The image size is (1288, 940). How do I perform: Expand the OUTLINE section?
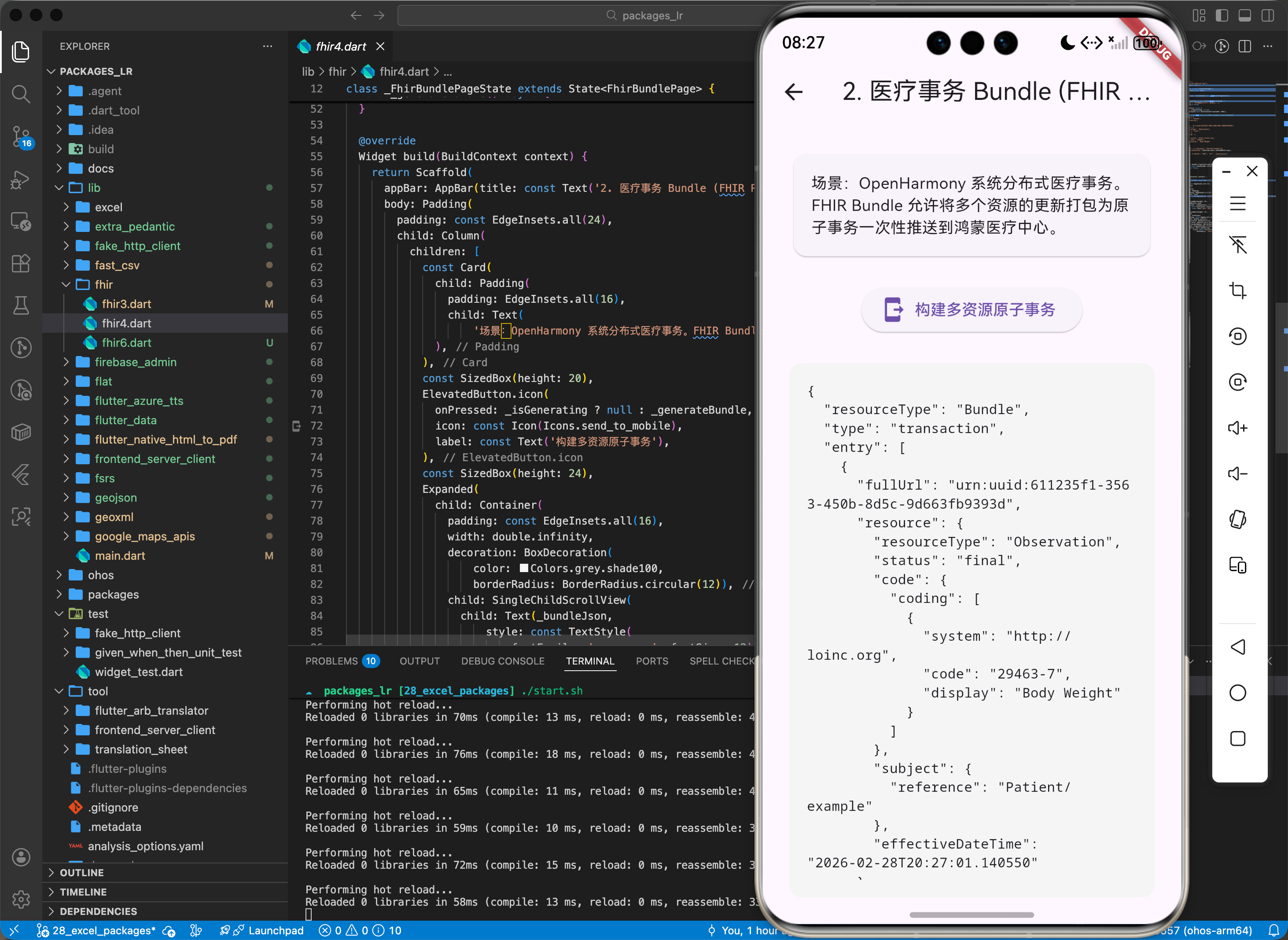click(81, 873)
